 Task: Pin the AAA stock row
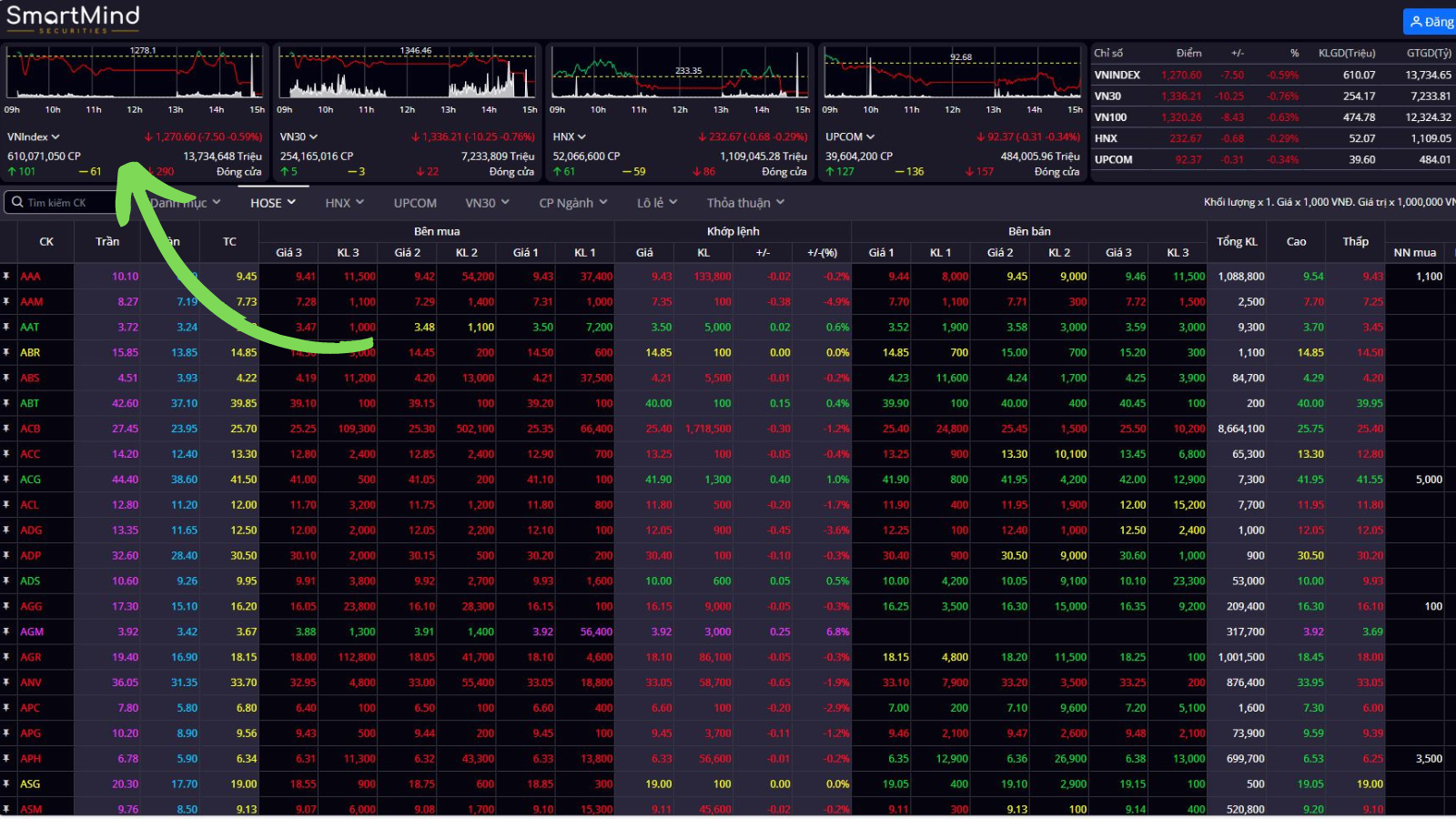point(6,276)
